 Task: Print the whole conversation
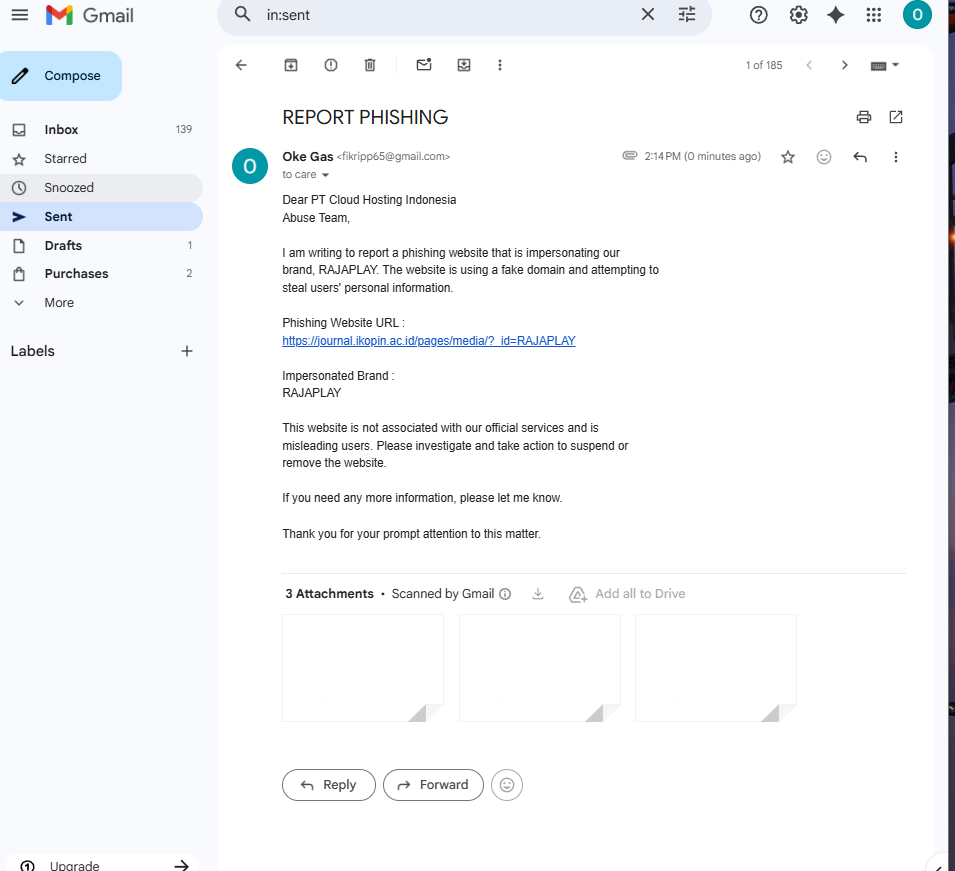864,117
